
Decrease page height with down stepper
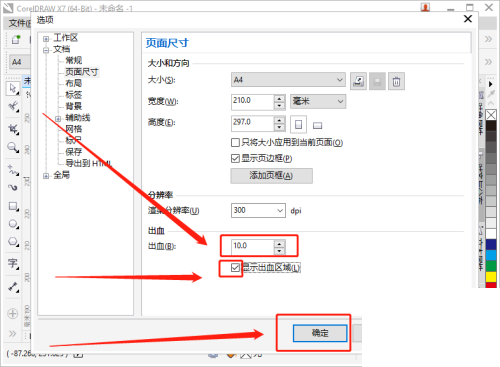pos(279,127)
